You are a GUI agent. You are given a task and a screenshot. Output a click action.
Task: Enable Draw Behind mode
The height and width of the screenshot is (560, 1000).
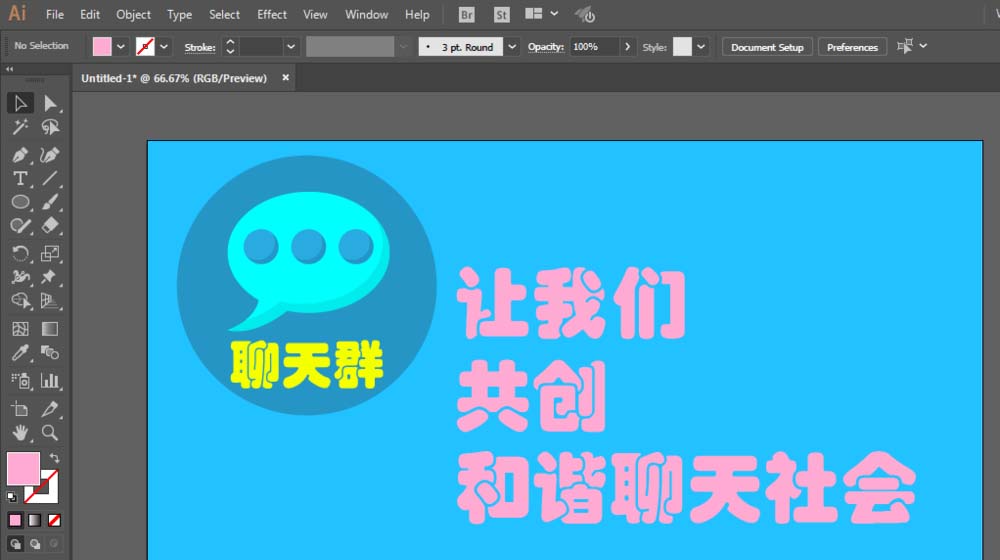pyautogui.click(x=35, y=544)
